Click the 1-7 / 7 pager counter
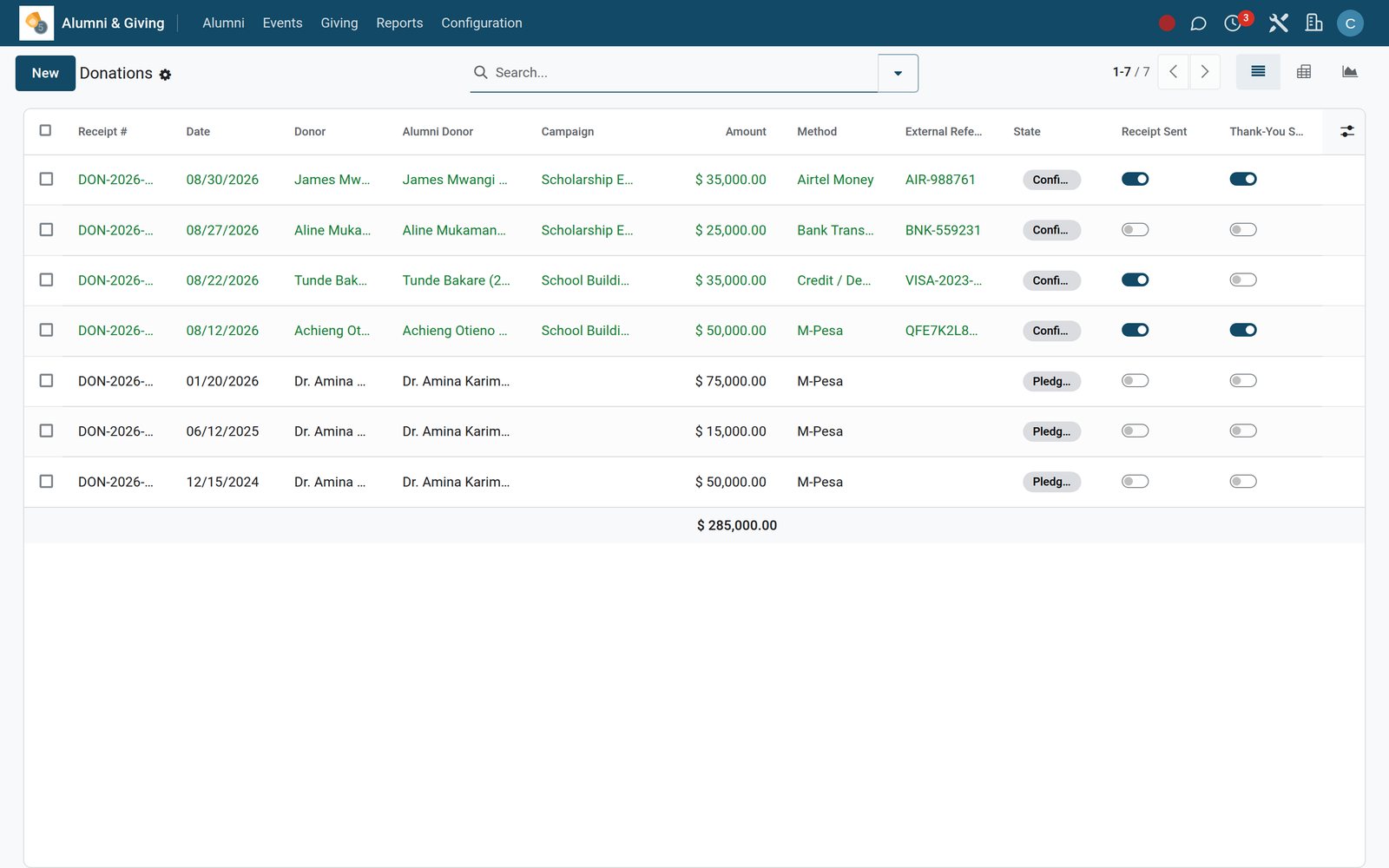The height and width of the screenshot is (868, 1389). (1130, 72)
